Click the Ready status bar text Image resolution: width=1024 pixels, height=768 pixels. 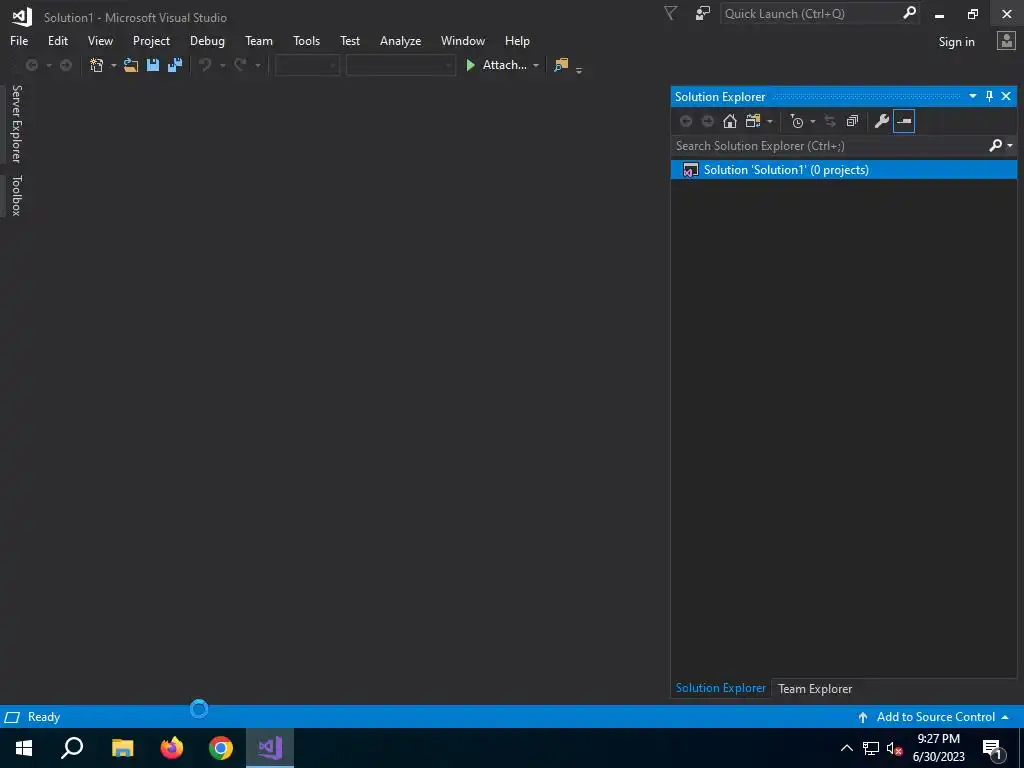[44, 716]
